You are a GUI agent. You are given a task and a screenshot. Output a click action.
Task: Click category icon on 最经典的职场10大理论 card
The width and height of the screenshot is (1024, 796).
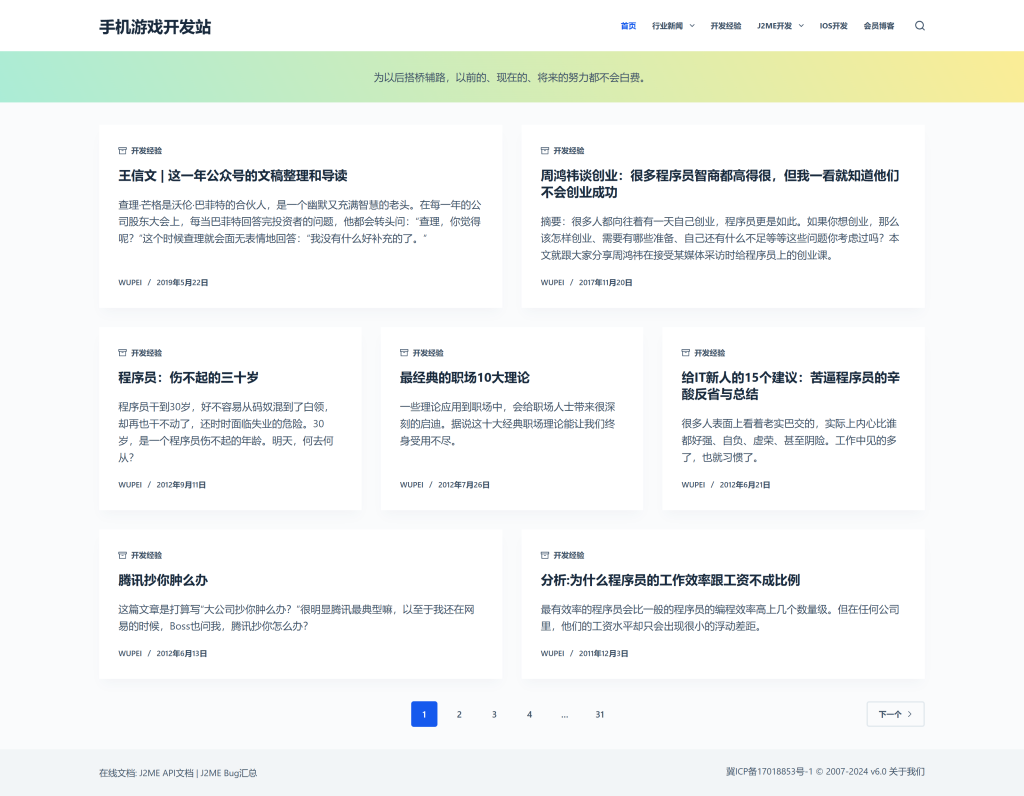pos(404,353)
